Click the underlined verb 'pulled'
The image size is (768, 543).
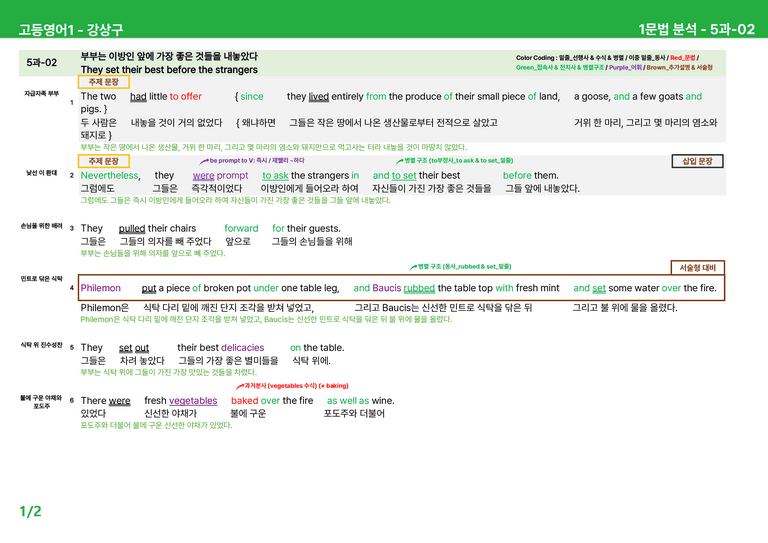pos(132,229)
